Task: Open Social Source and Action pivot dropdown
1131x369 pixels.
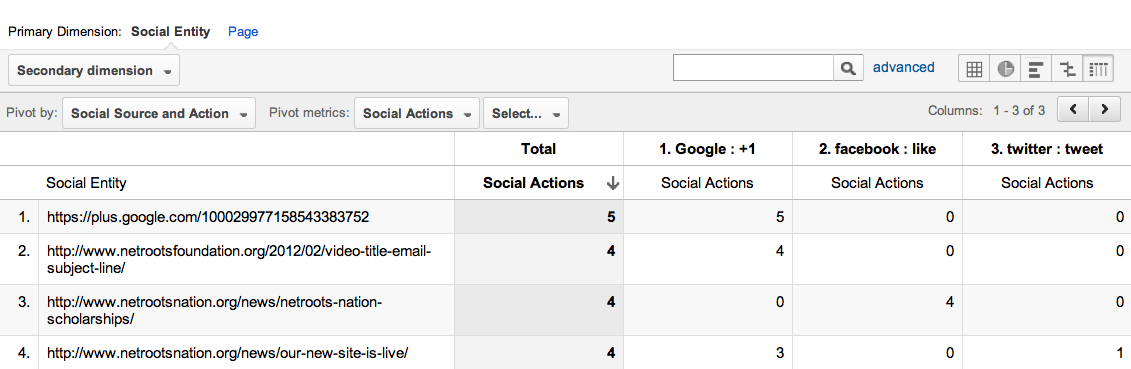Action: (159, 114)
